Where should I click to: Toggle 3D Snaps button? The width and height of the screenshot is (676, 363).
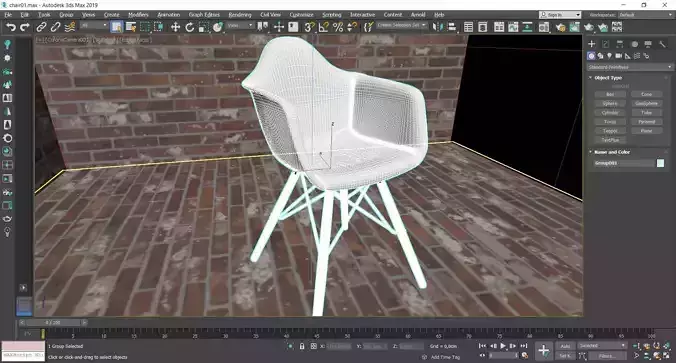pyautogui.click(x=309, y=27)
